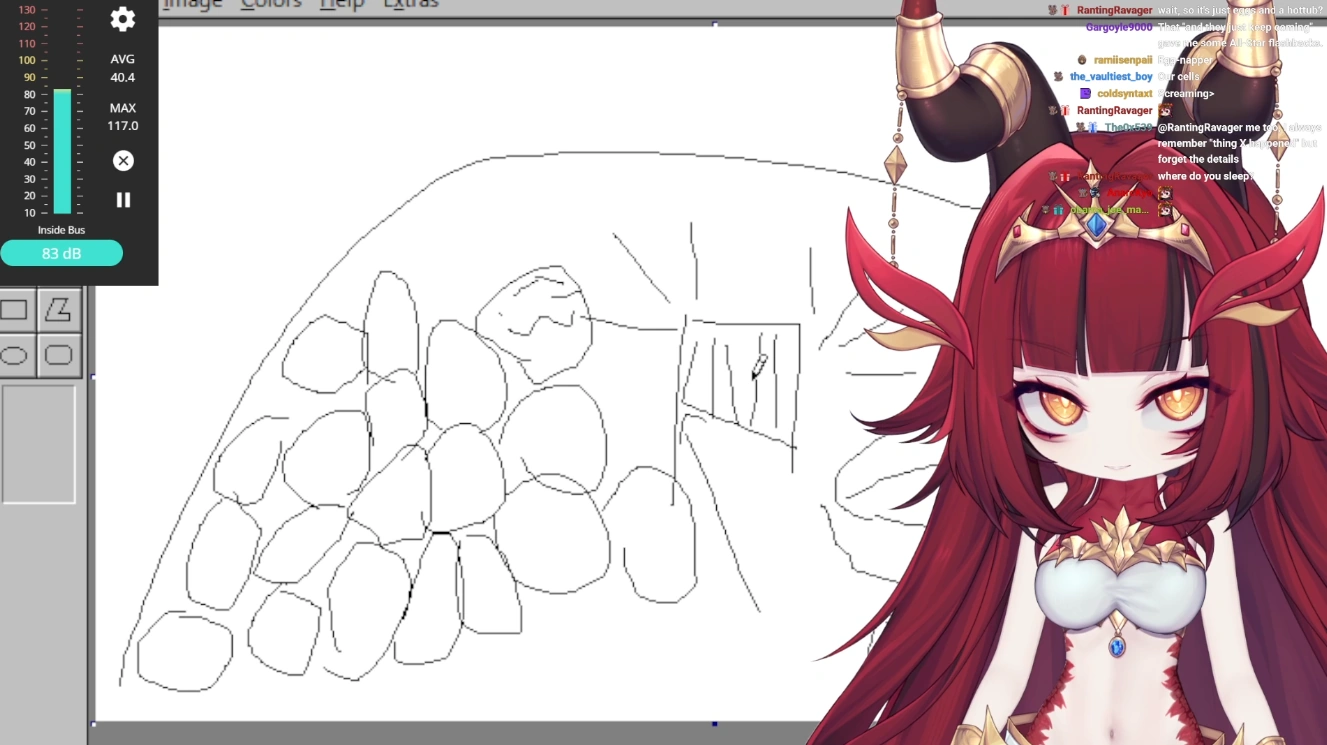Open the Help menu
1327x745 pixels.
pyautogui.click(x=340, y=4)
